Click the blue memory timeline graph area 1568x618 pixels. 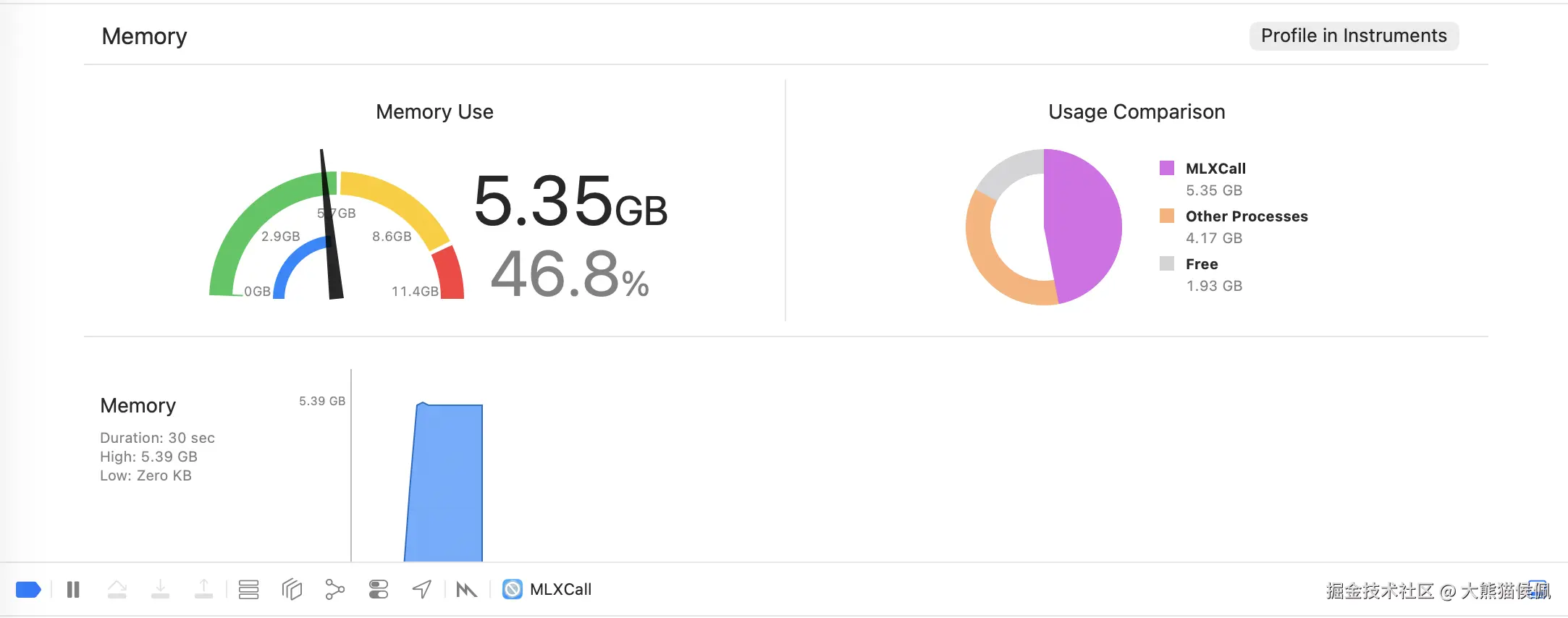click(445, 485)
